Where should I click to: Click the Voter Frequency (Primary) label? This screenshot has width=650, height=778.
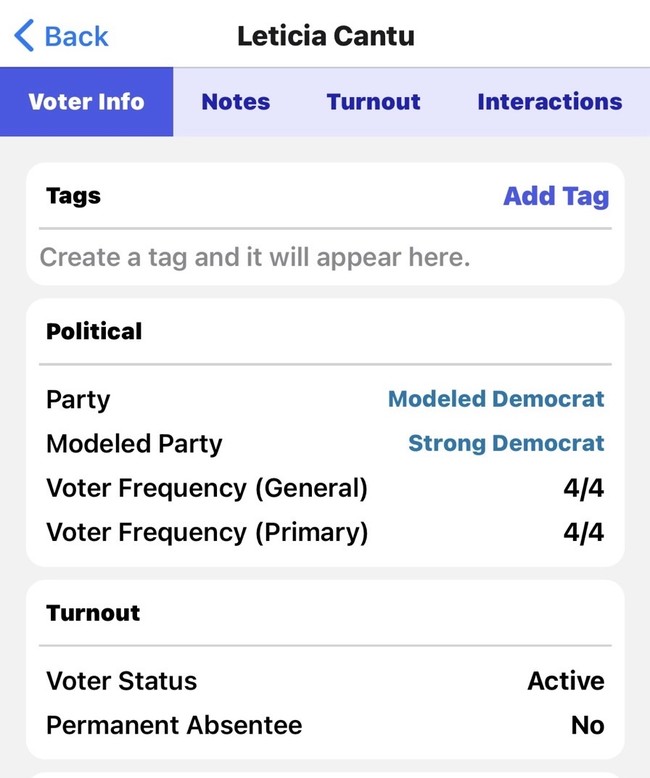click(207, 532)
